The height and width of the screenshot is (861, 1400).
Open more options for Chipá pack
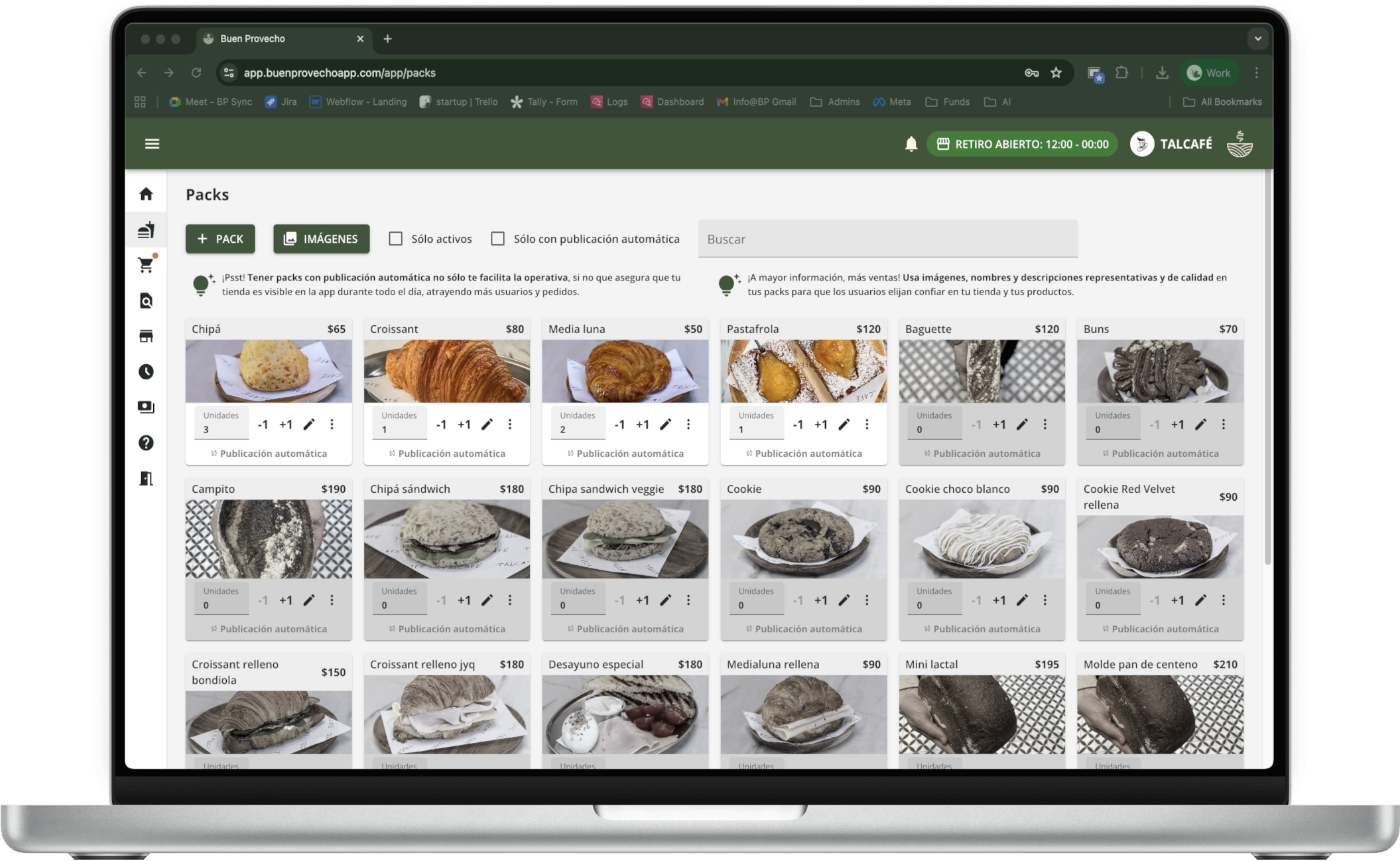pyautogui.click(x=332, y=425)
